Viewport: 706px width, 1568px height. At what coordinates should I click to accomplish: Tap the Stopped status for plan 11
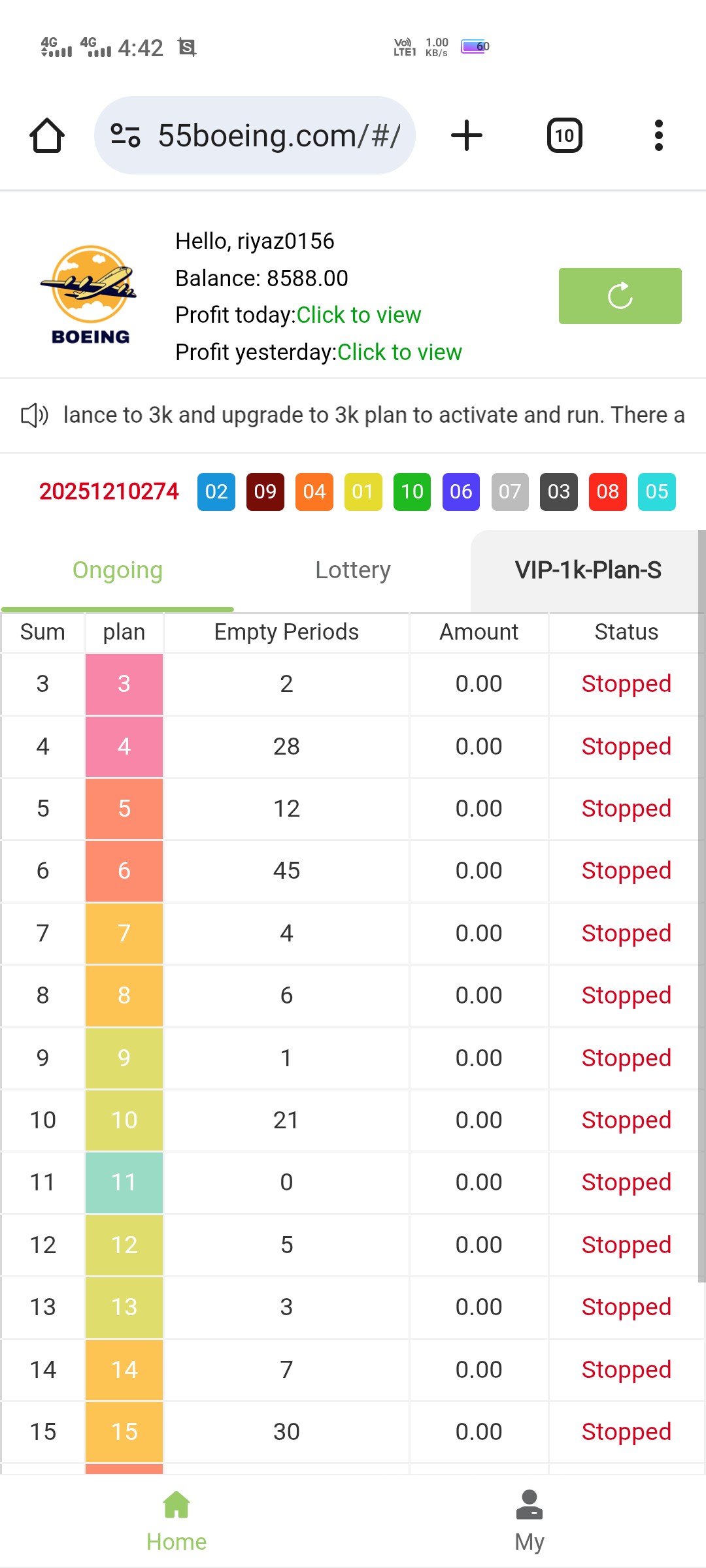(626, 1183)
